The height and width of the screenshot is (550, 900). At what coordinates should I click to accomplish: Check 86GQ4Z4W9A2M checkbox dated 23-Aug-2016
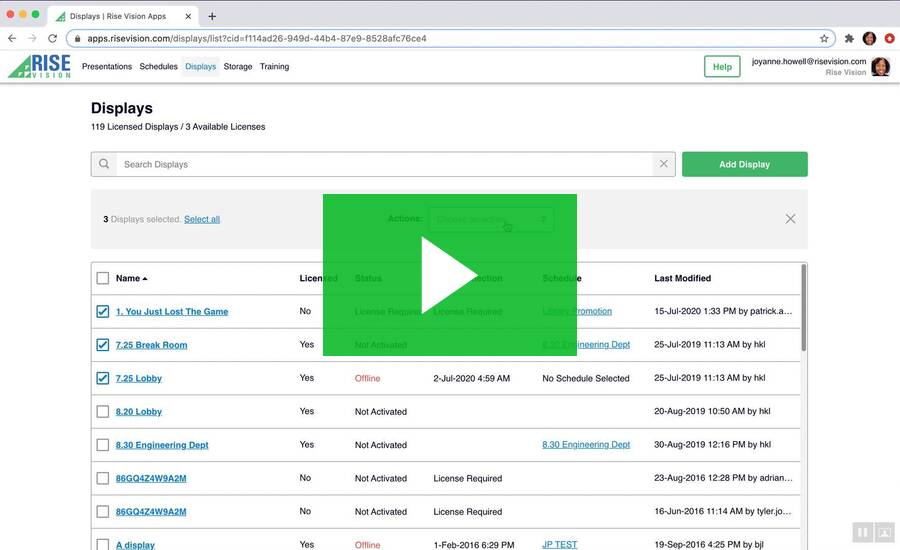tap(103, 478)
